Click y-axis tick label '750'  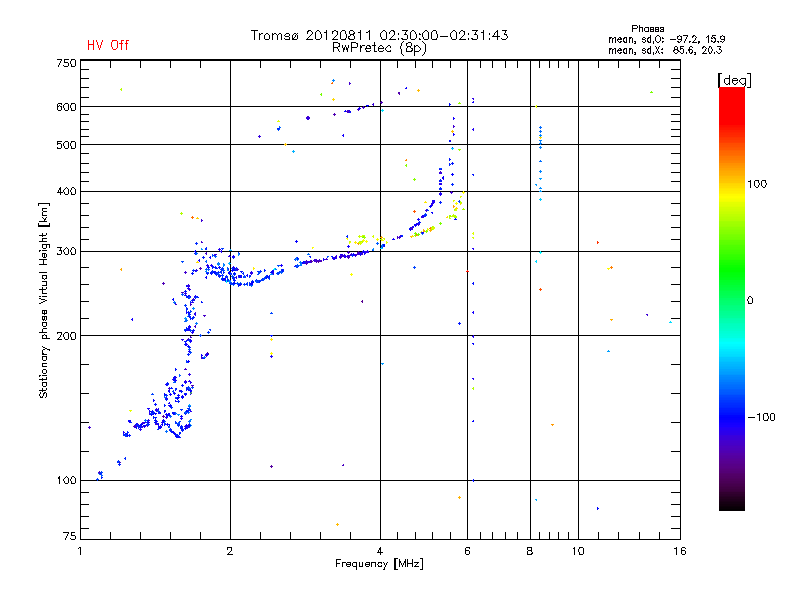pos(66,63)
